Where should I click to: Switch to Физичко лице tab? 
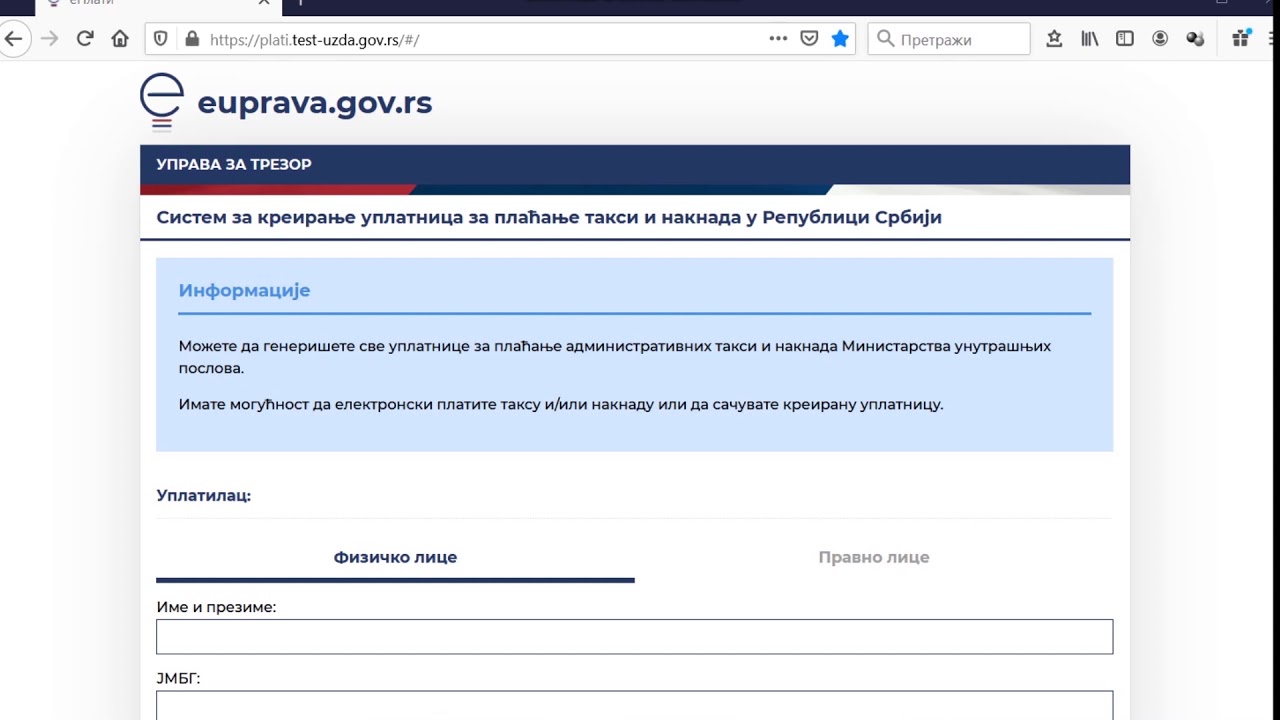(395, 557)
